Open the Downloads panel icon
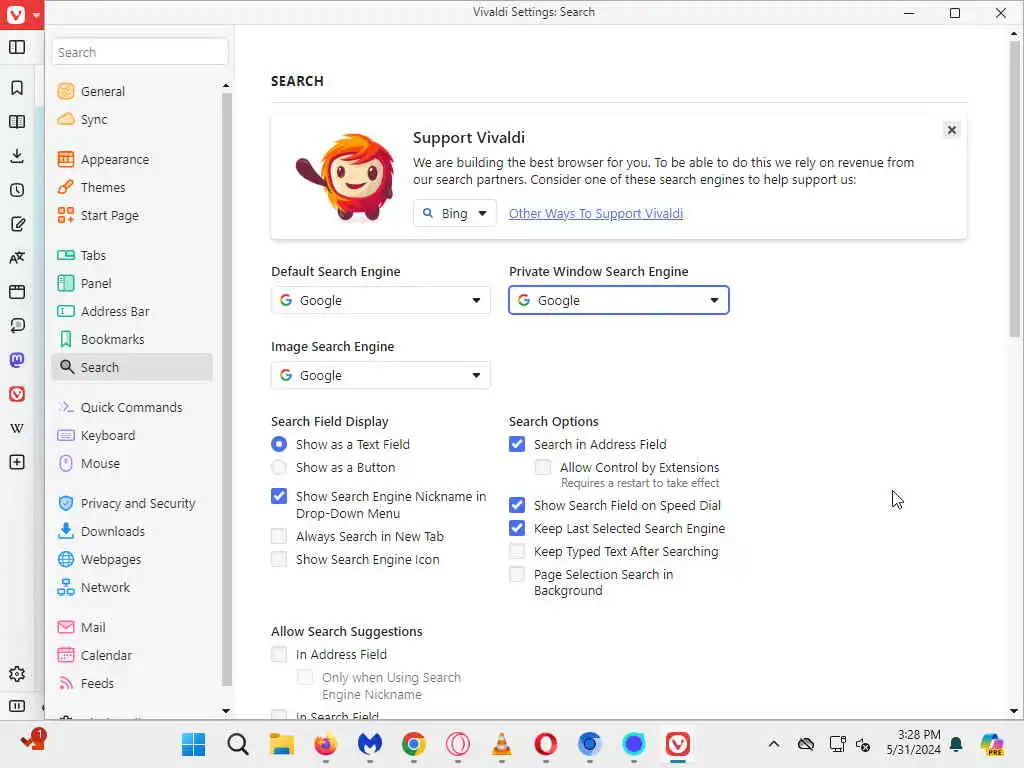This screenshot has height=768, width=1024. [17, 155]
